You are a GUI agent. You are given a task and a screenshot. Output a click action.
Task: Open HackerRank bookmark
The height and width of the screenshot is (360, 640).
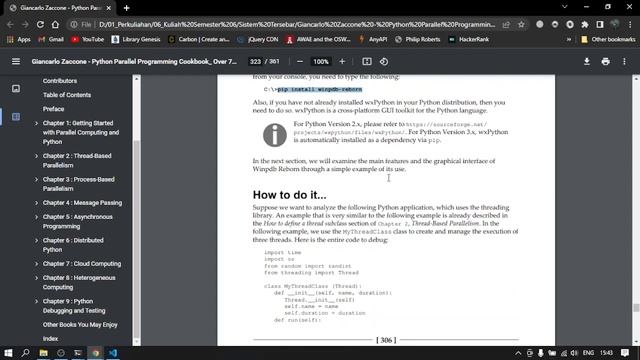(469, 40)
